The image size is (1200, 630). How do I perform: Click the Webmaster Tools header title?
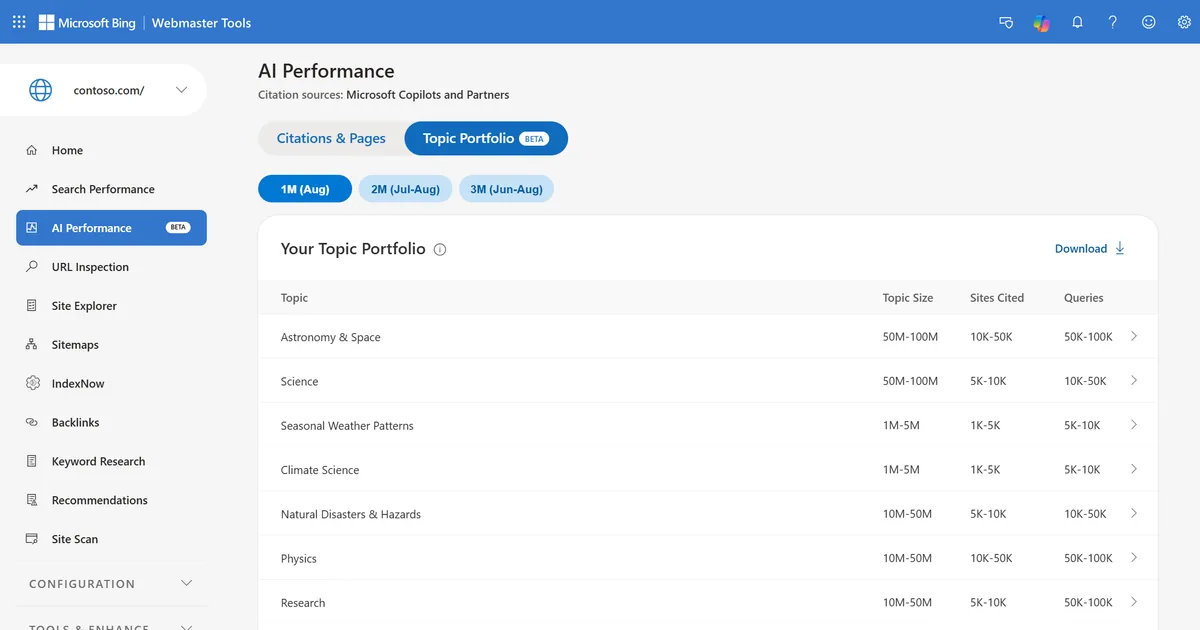tap(201, 22)
